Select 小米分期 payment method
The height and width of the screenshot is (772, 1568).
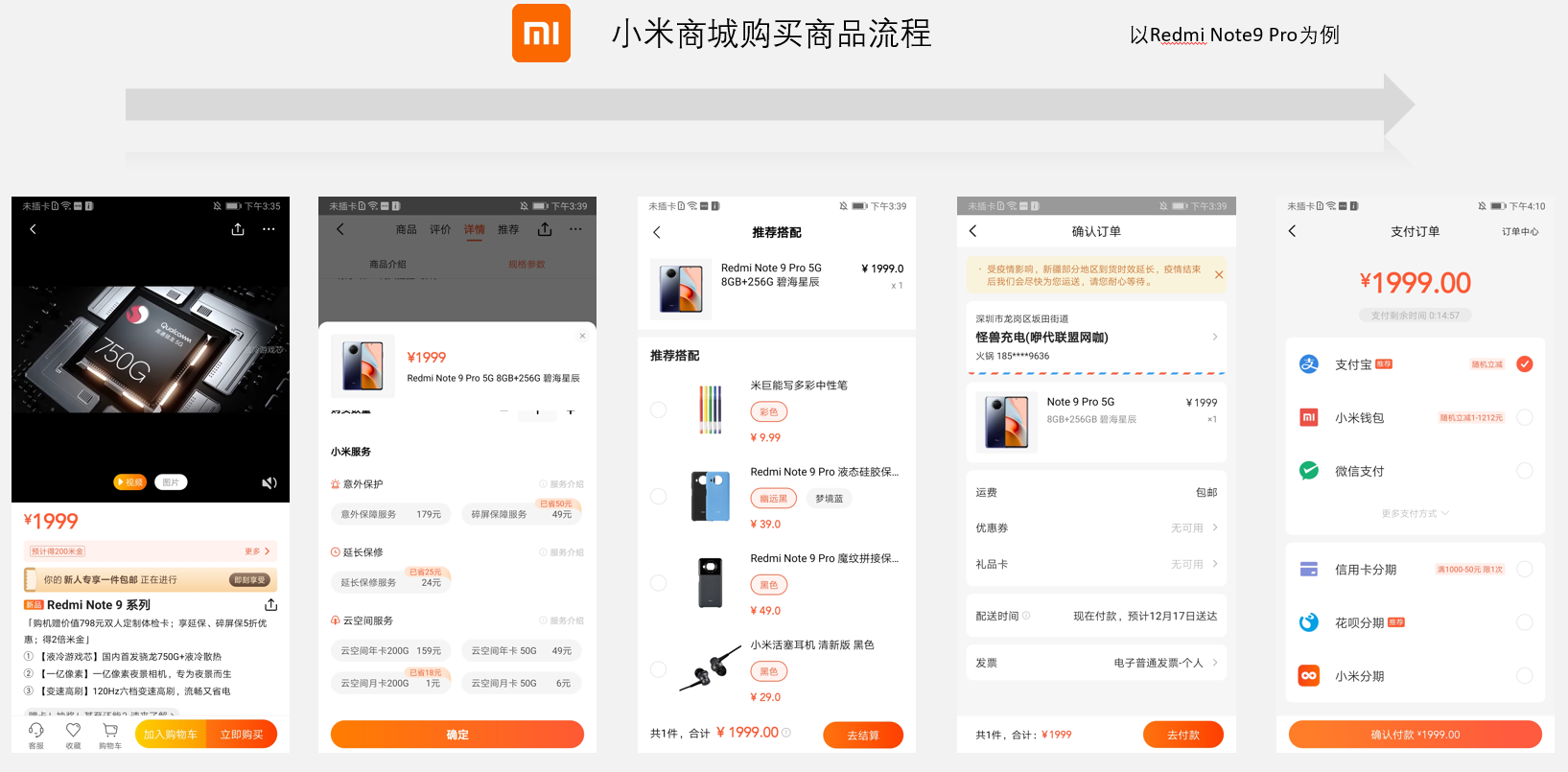click(x=1525, y=676)
